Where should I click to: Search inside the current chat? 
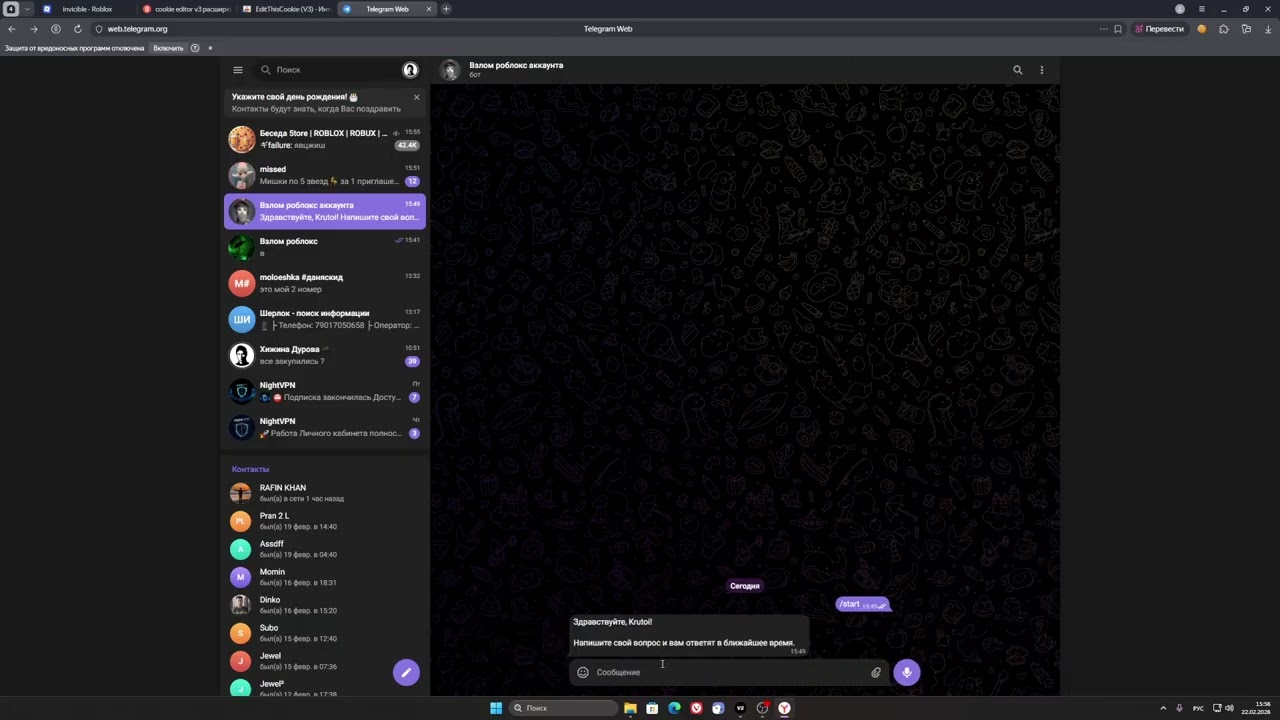[1018, 70]
